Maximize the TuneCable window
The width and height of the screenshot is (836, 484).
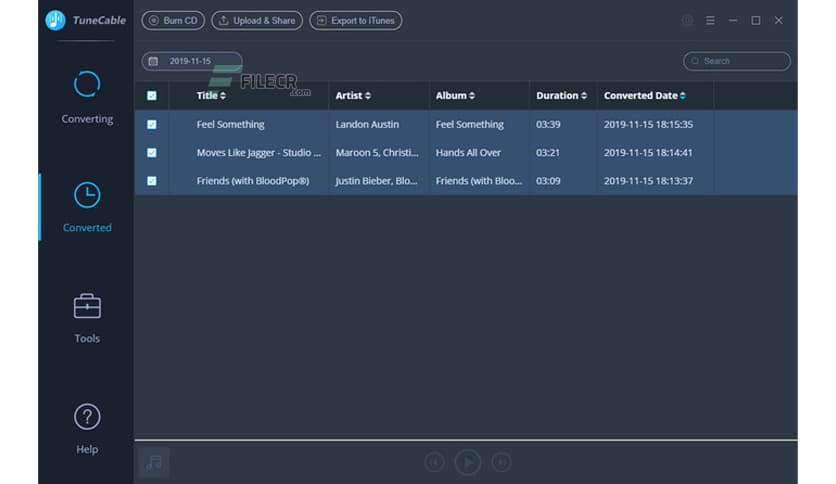pyautogui.click(x=756, y=20)
